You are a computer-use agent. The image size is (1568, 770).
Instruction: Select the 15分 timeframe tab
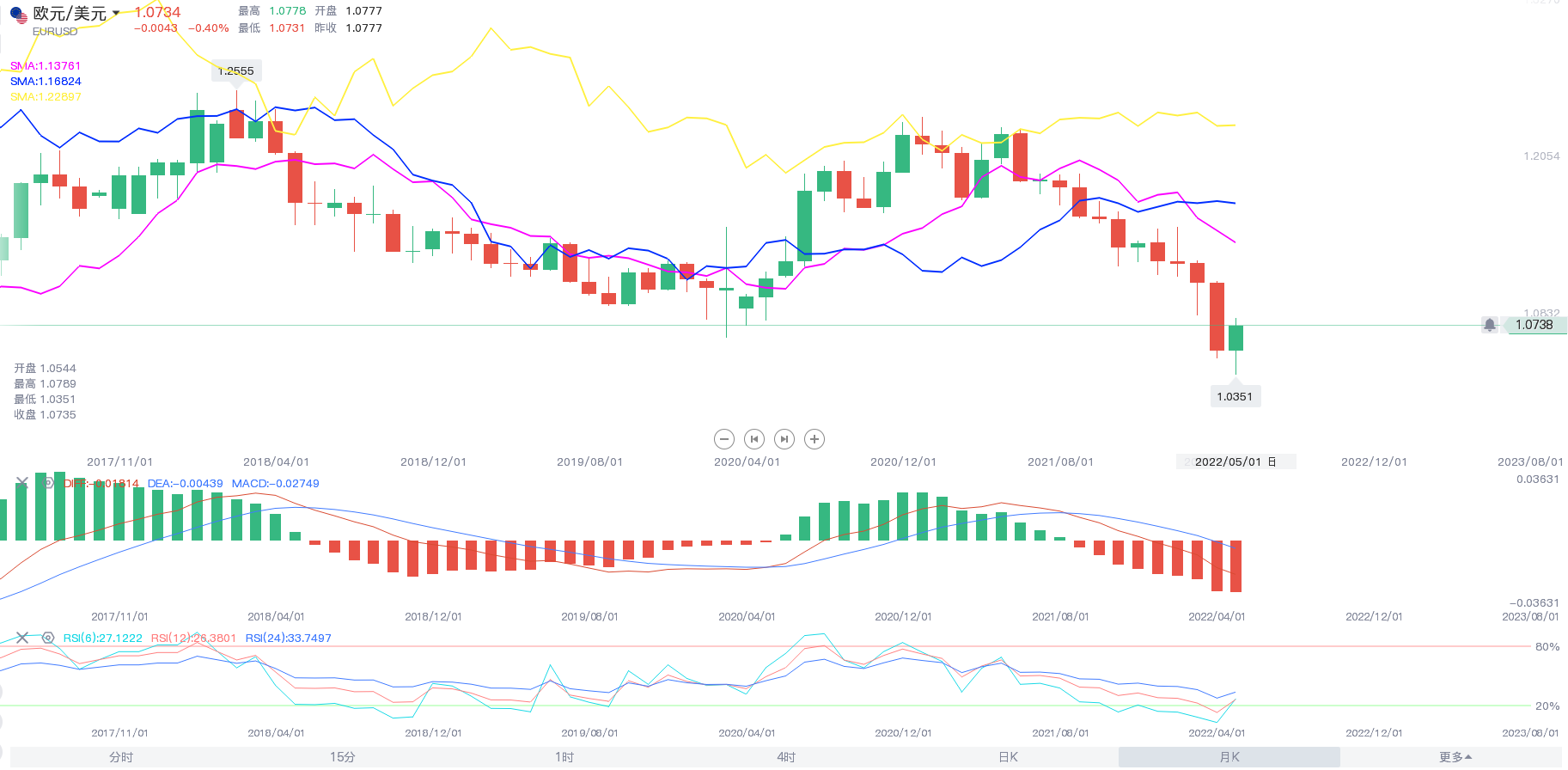point(342,757)
